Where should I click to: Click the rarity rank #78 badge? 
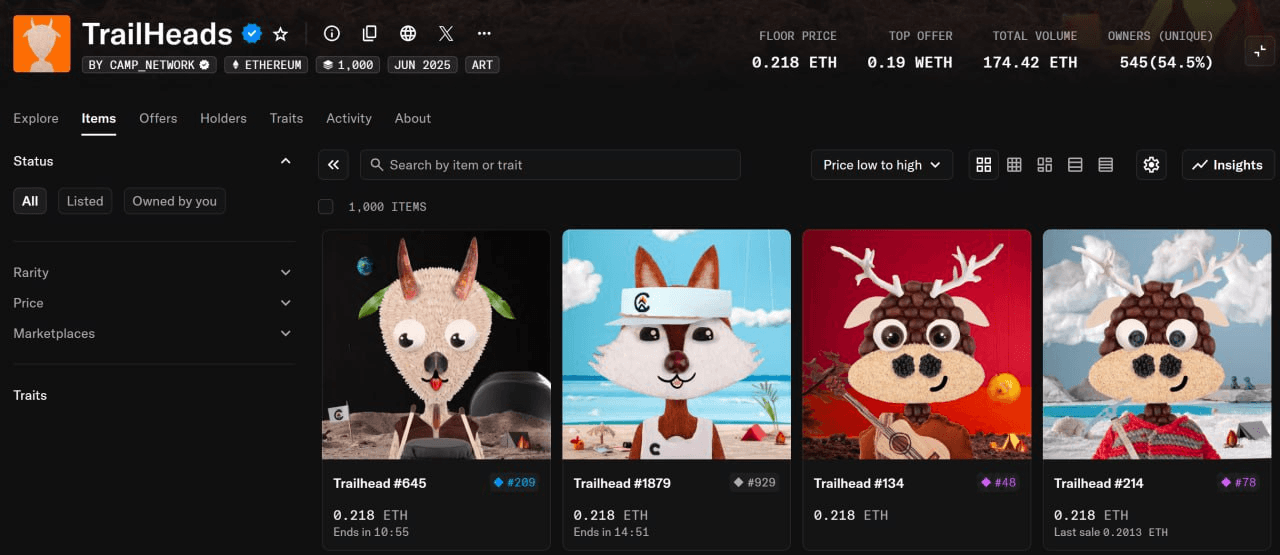1238,482
